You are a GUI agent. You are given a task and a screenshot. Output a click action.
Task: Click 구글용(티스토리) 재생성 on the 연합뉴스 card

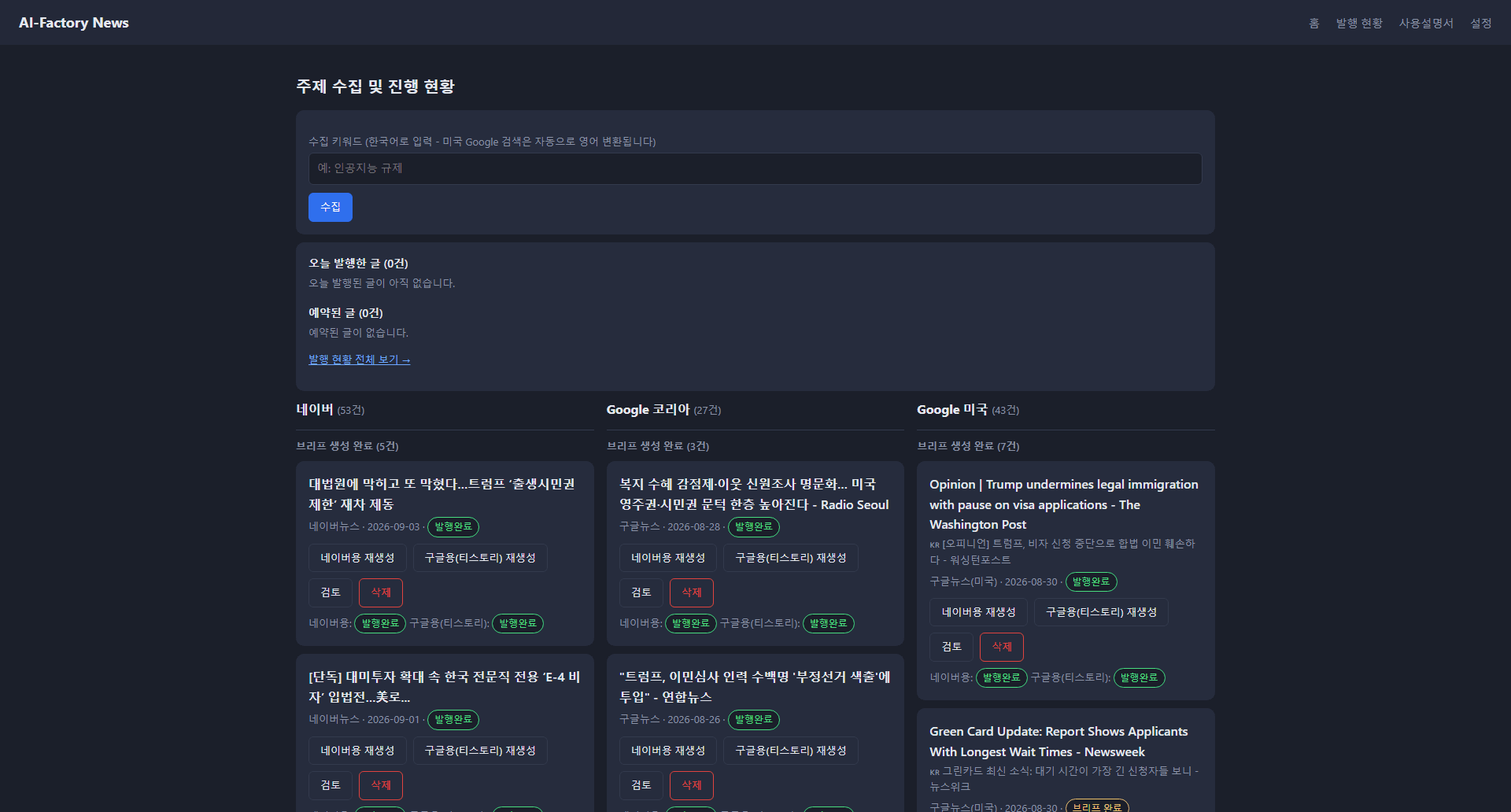point(791,751)
